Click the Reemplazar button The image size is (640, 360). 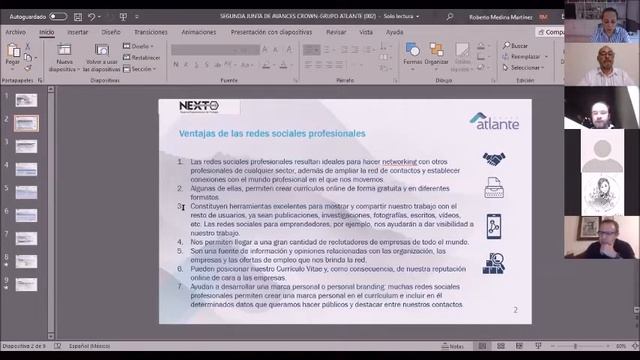click(521, 57)
